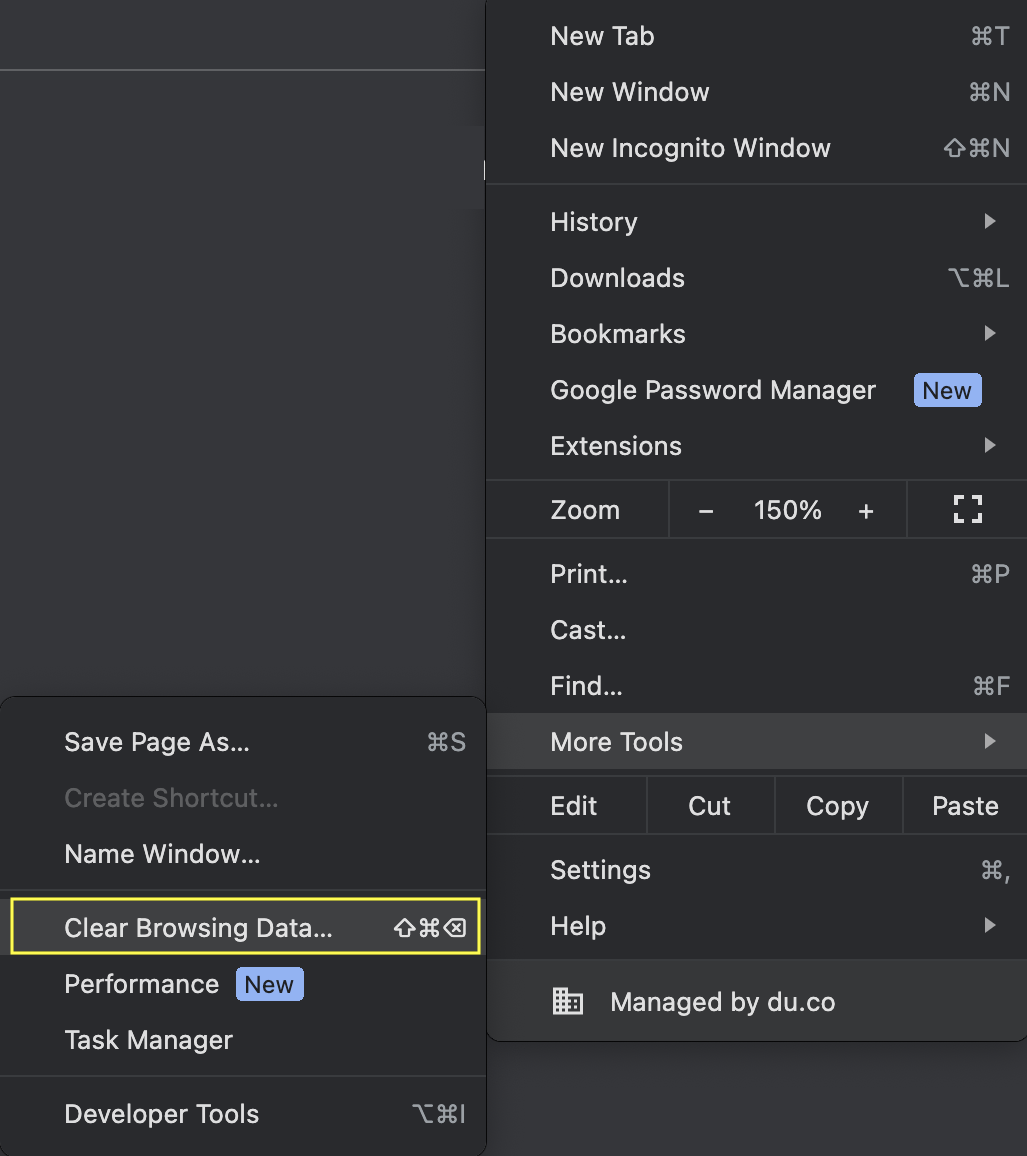This screenshot has width=1027, height=1156.
Task: Click the zoom out minus button
Action: (x=706, y=510)
